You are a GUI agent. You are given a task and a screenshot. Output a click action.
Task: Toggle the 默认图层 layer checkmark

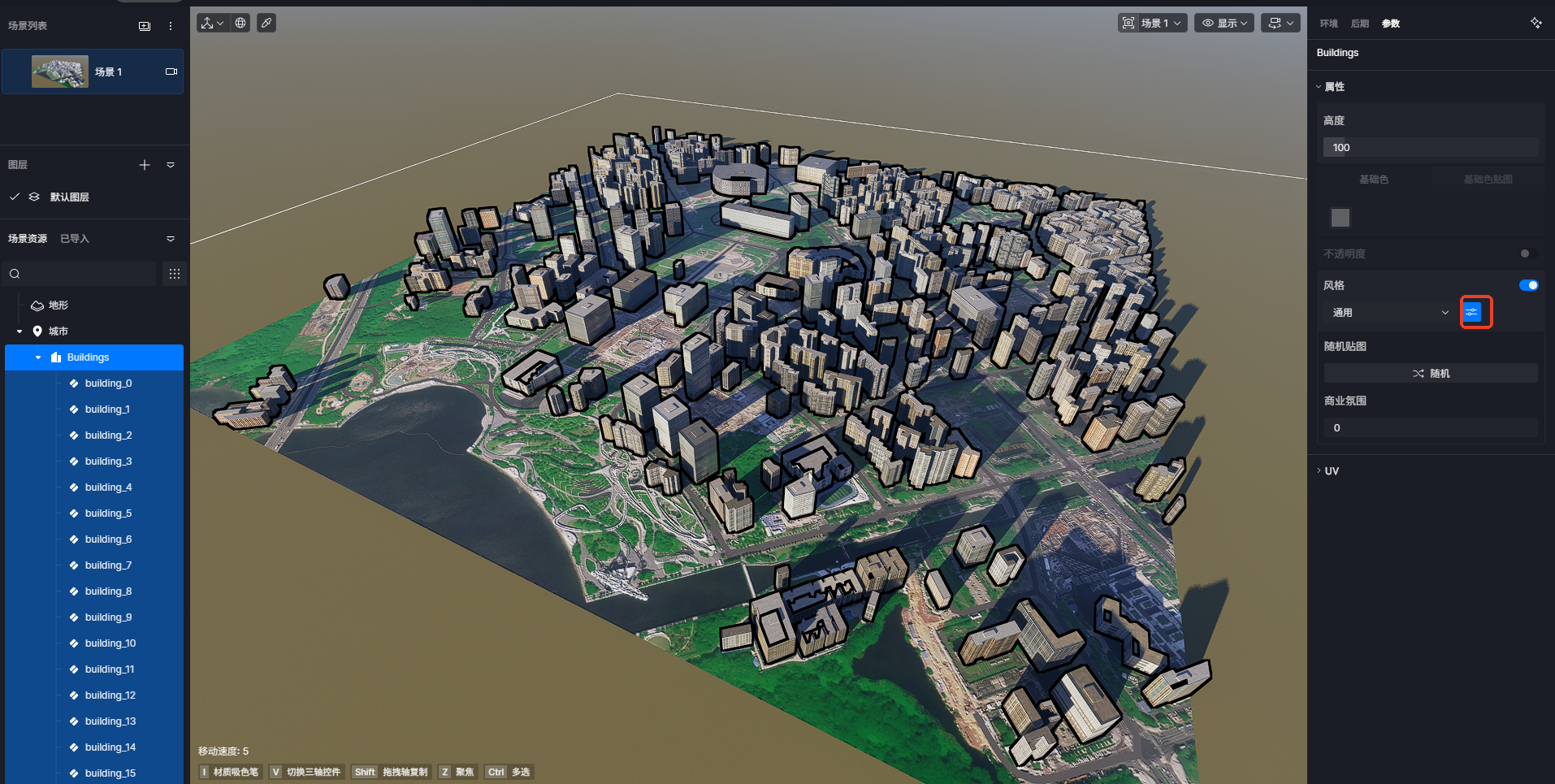pyautogui.click(x=15, y=197)
